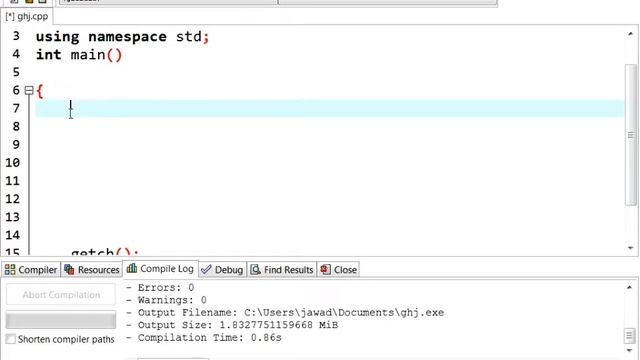Viewport: 640px width, 360px height.
Task: Click the Compile Log chart icon
Action: [x=132, y=268]
